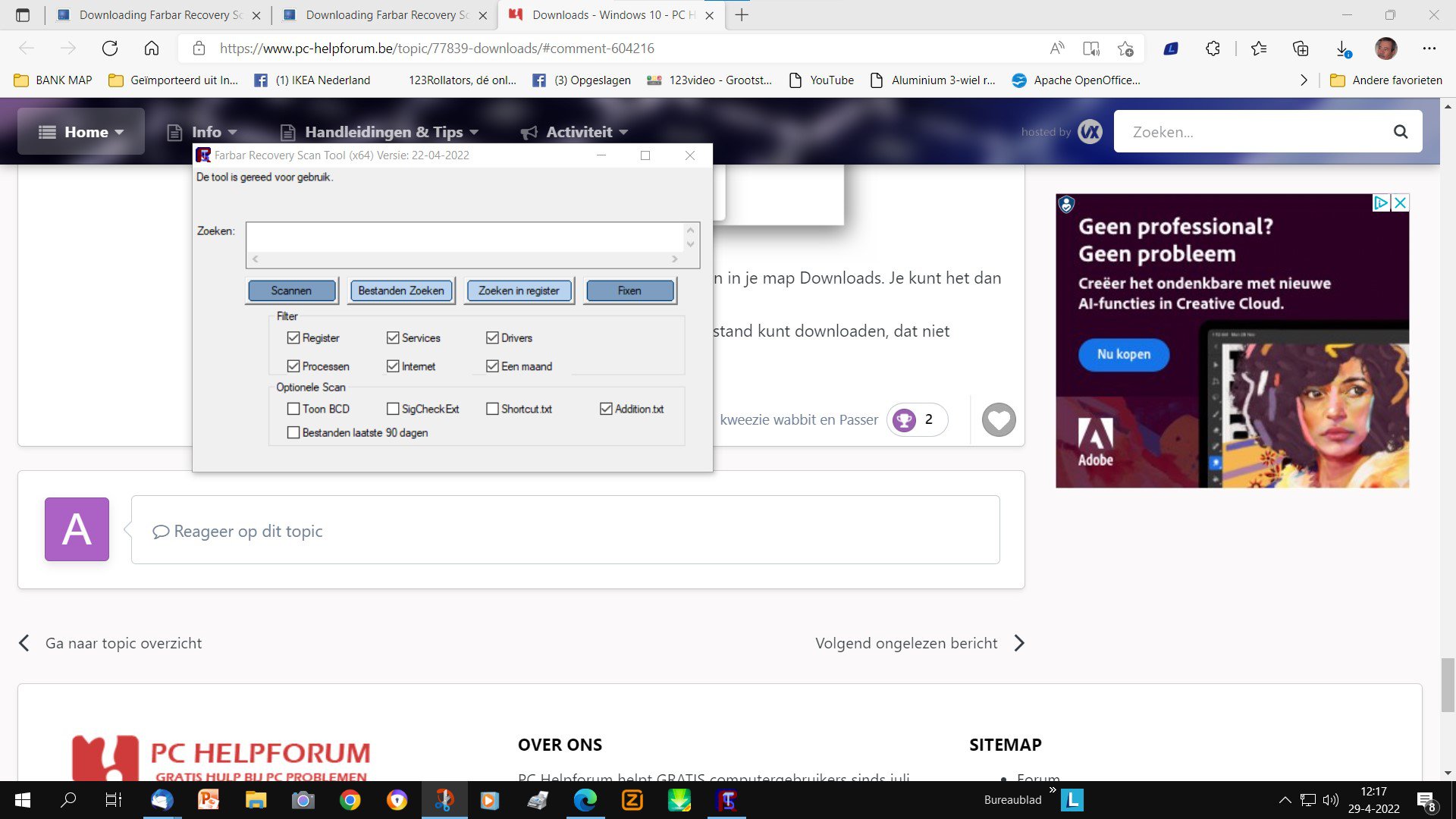Viewport: 1456px width, 819px height.
Task: Click the Fixen button
Action: point(629,290)
